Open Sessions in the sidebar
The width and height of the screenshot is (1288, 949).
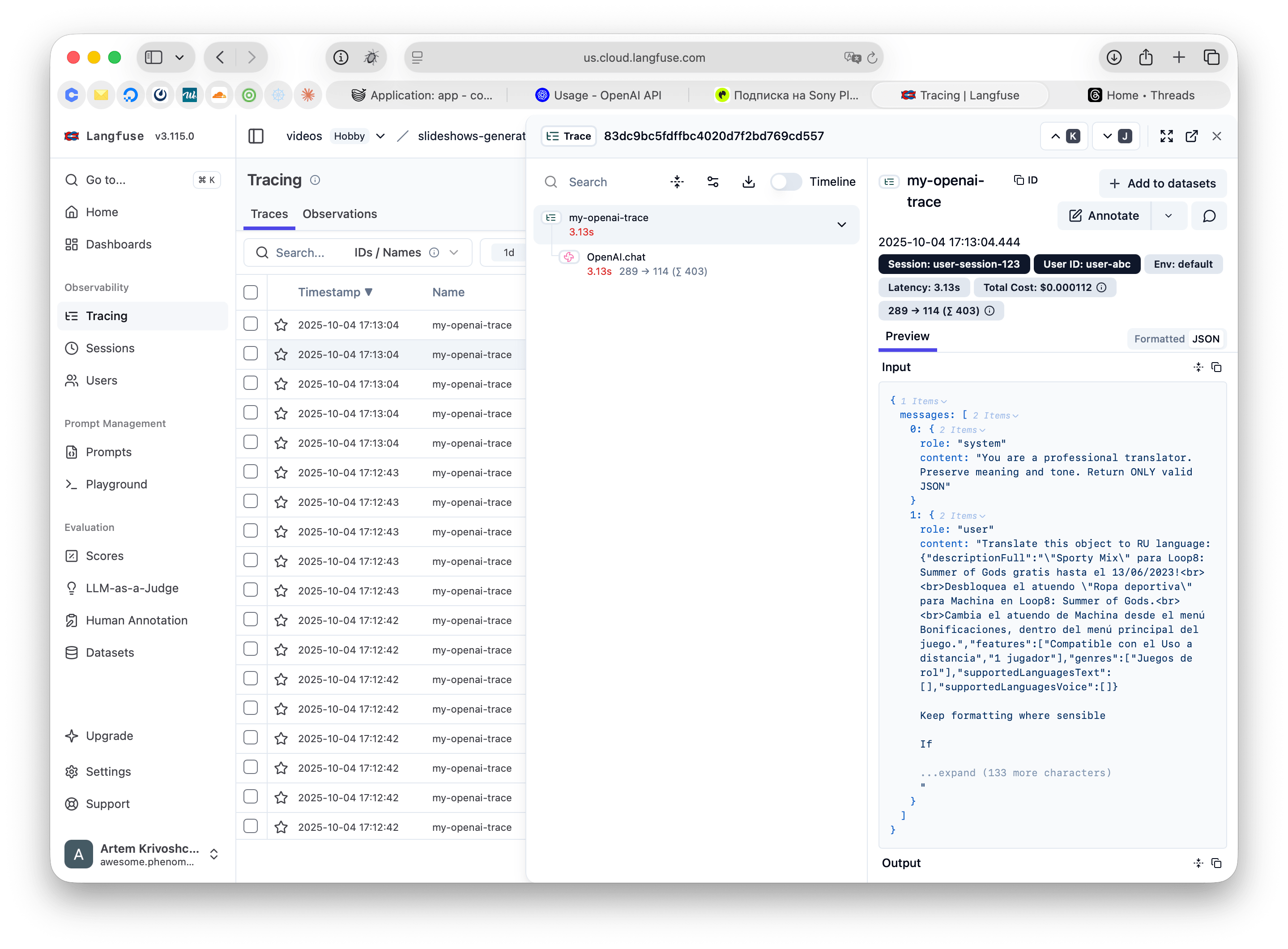110,348
